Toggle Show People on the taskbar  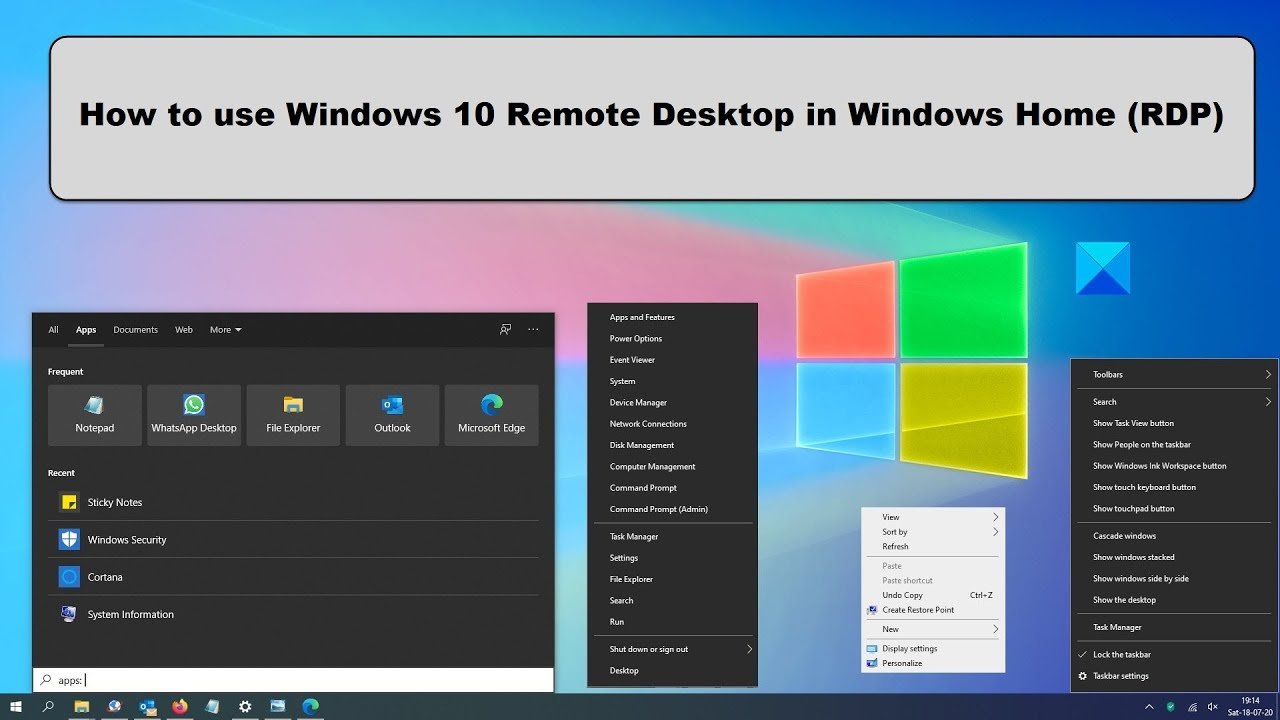(1141, 444)
